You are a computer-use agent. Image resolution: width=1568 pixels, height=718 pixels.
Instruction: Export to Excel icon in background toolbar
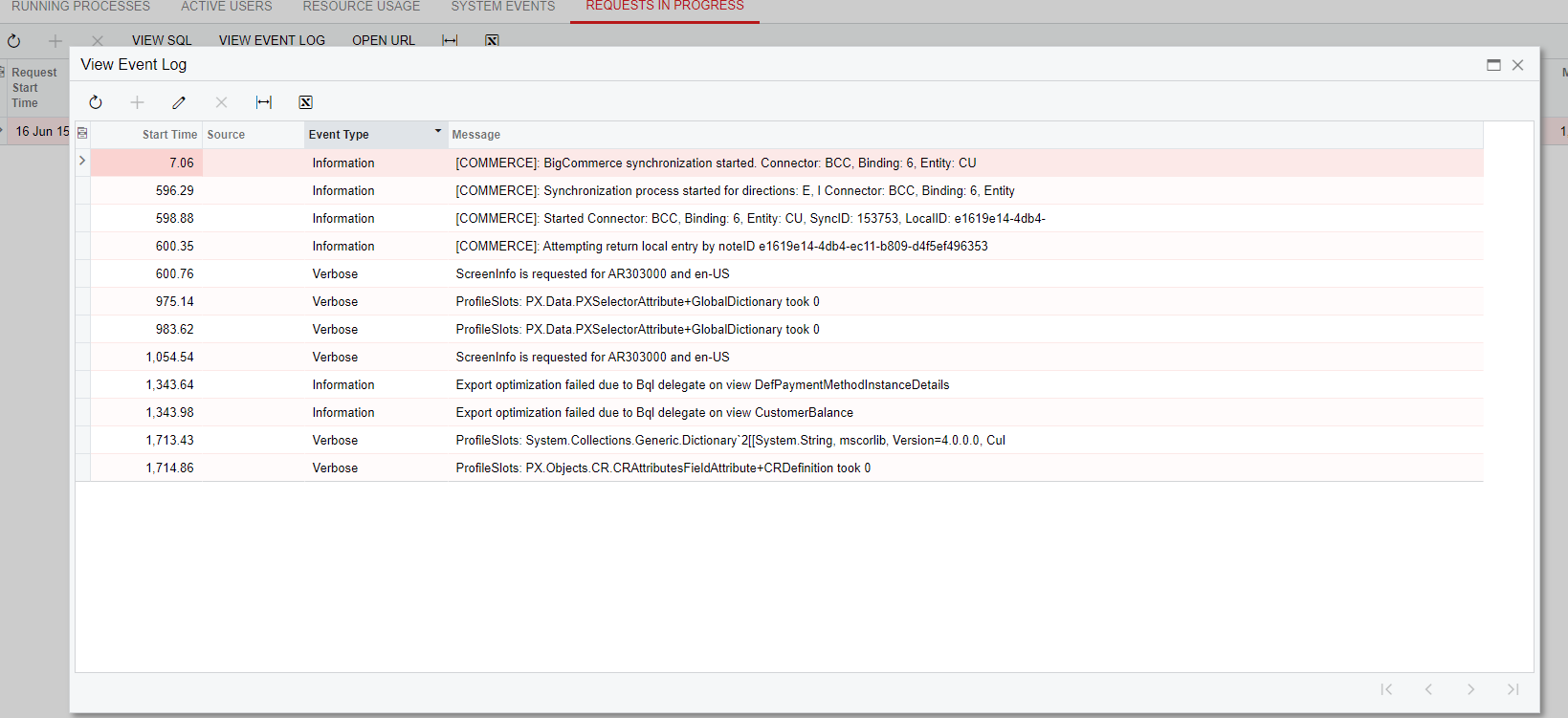coord(492,40)
